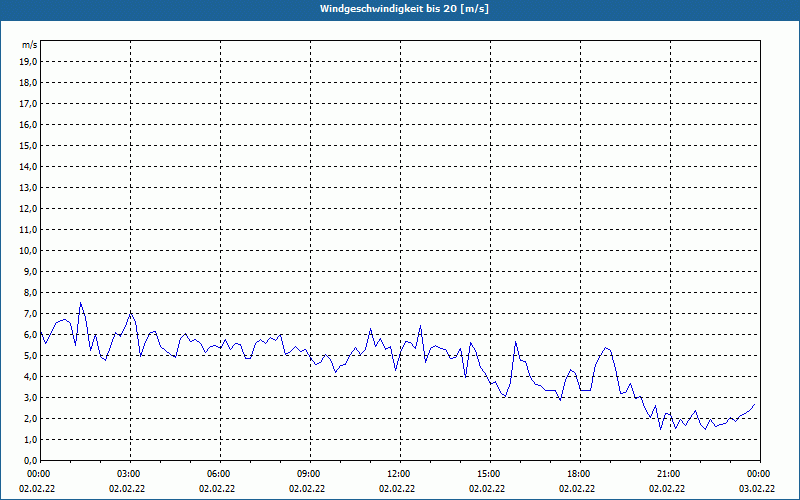Click the 9,0 y-axis label
This screenshot has height=500, width=800.
(30, 271)
